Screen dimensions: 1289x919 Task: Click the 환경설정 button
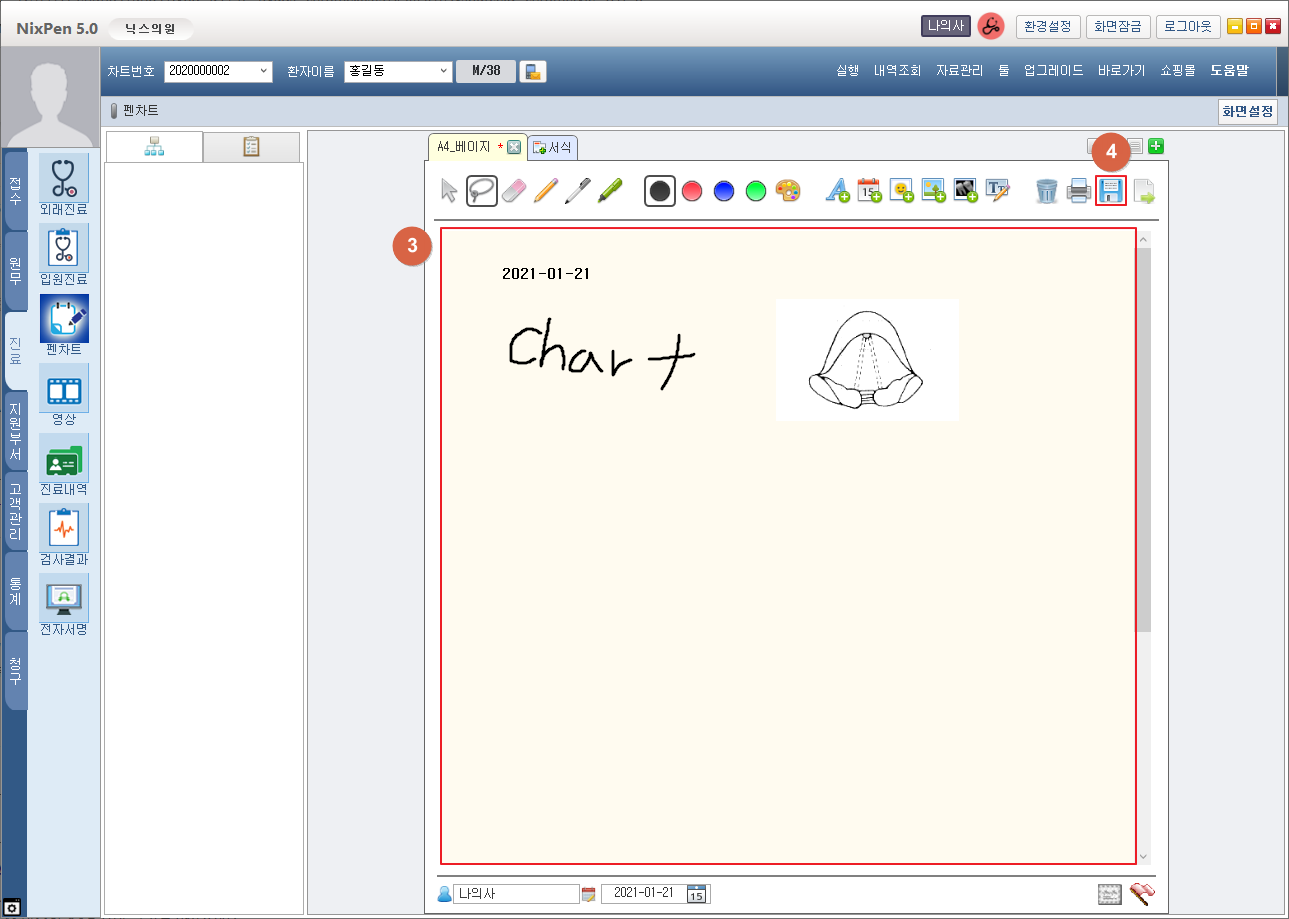(x=1046, y=27)
